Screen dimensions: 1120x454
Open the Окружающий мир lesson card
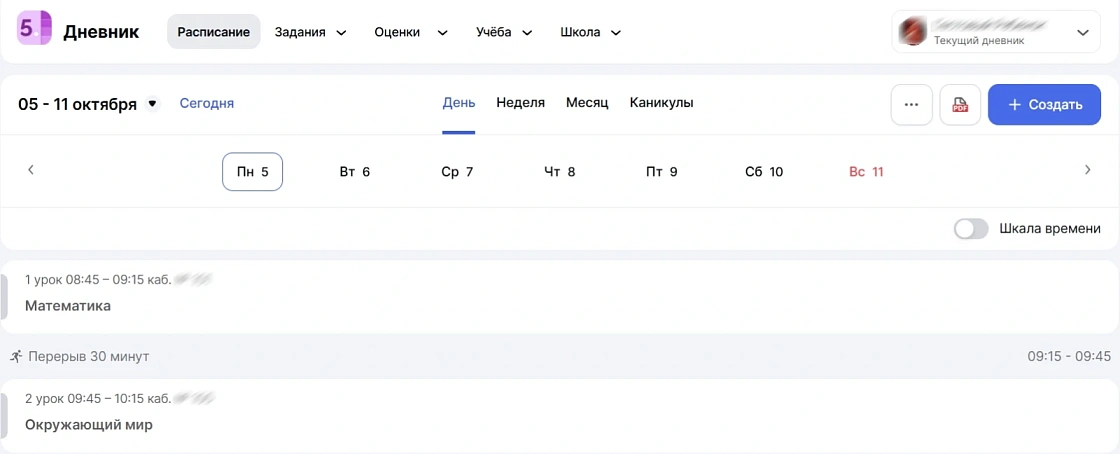coord(560,416)
